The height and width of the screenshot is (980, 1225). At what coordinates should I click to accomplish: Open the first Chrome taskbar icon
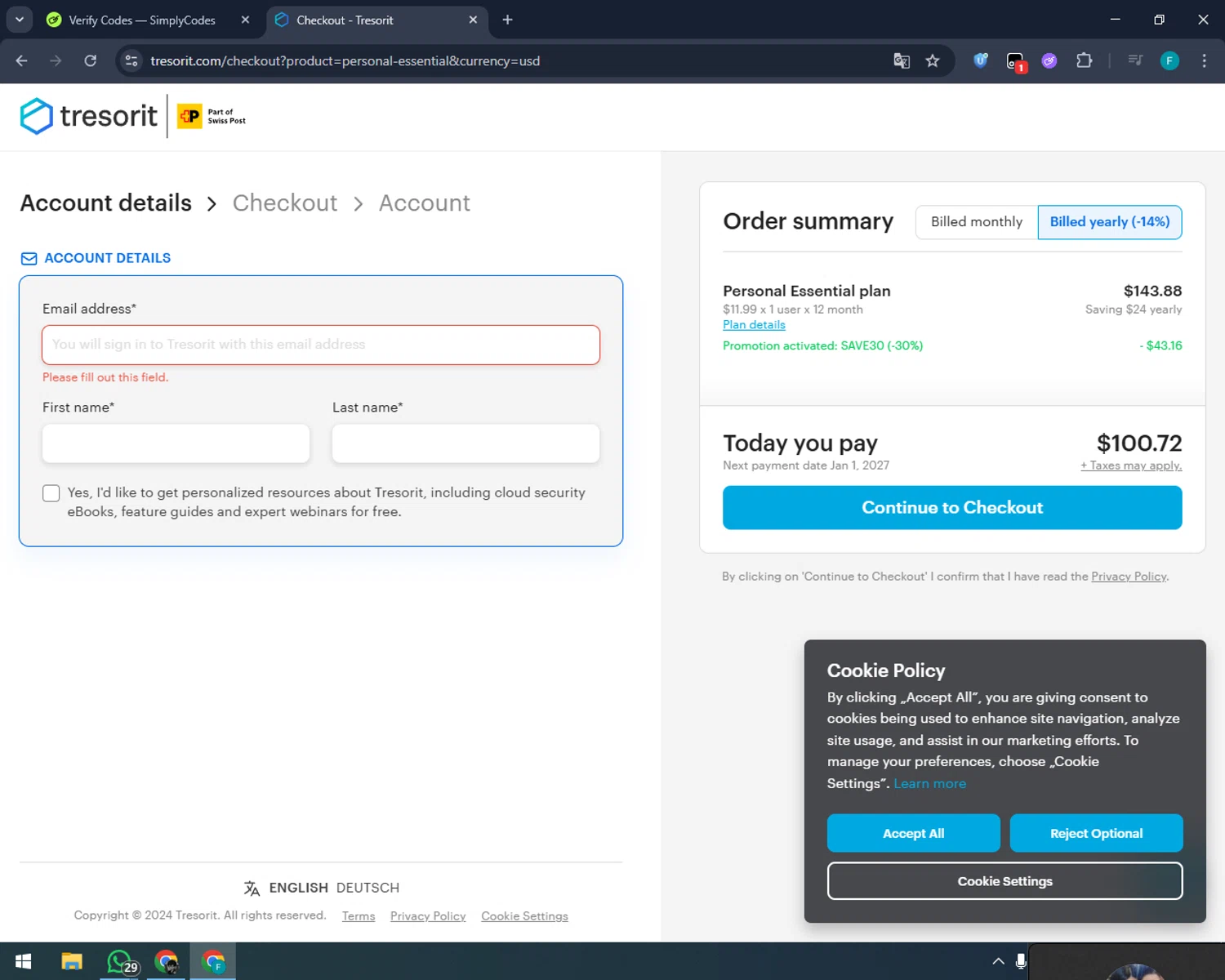coord(167,961)
